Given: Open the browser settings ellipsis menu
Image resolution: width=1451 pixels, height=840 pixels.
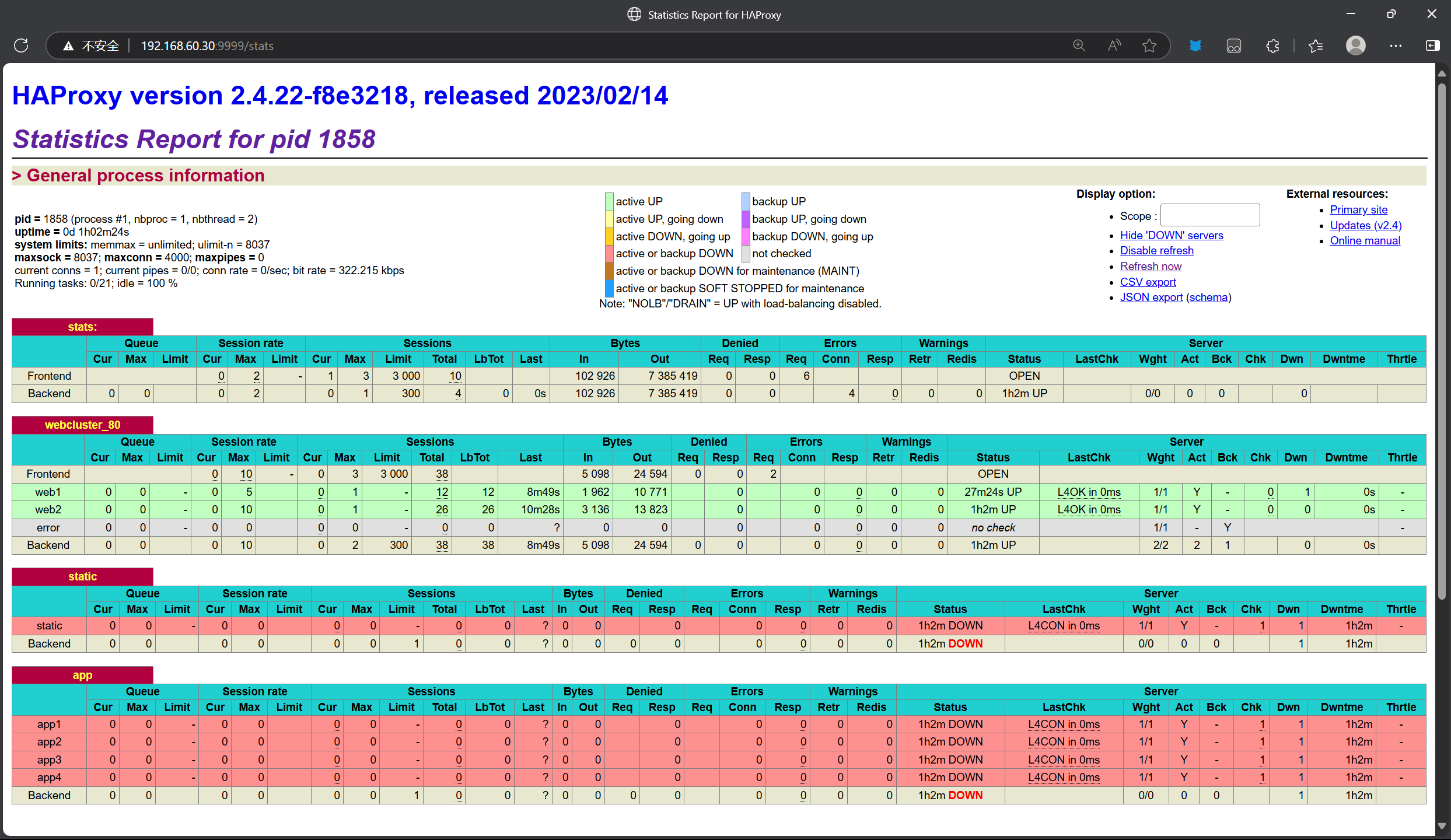Looking at the screenshot, I should point(1396,45).
